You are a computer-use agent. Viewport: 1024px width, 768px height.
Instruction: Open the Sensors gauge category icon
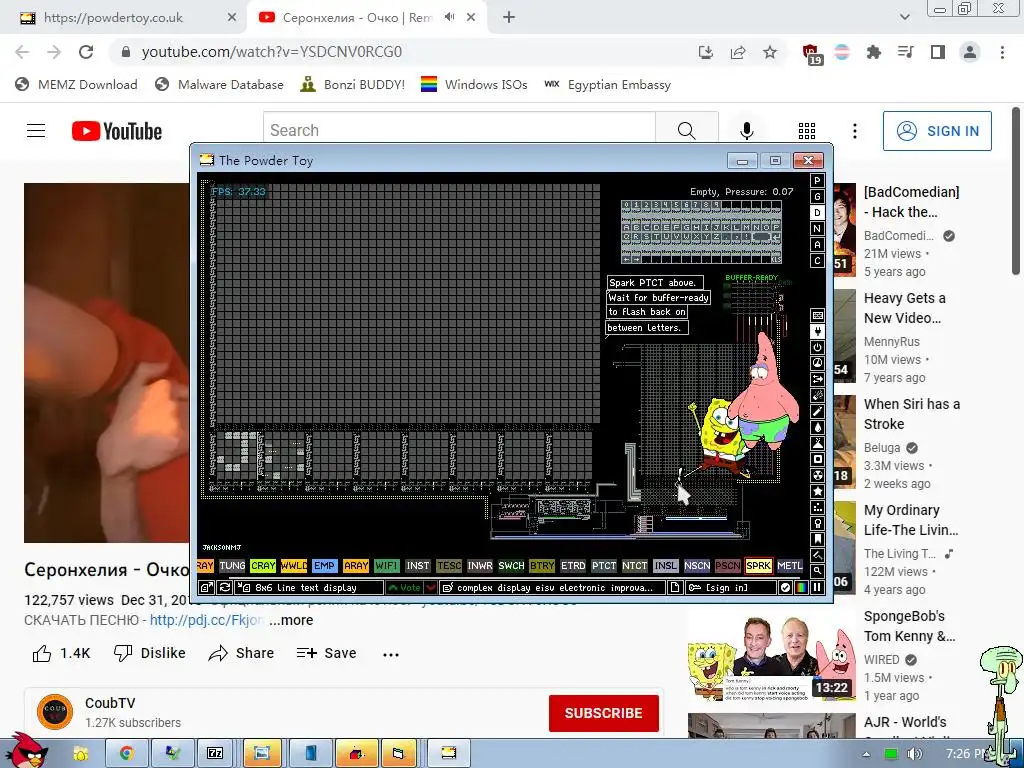pyautogui.click(x=817, y=363)
